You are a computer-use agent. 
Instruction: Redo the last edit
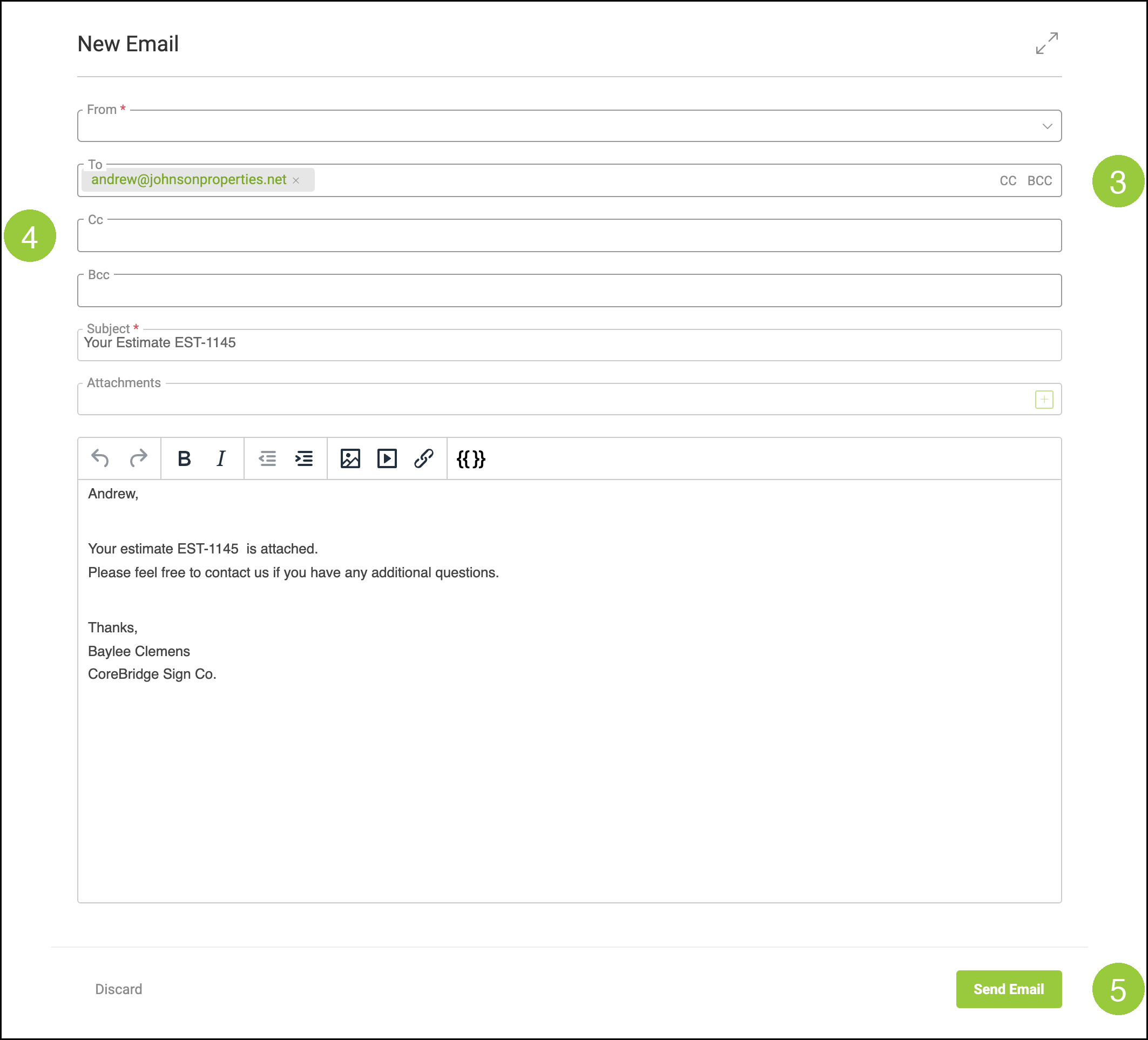pyautogui.click(x=138, y=458)
